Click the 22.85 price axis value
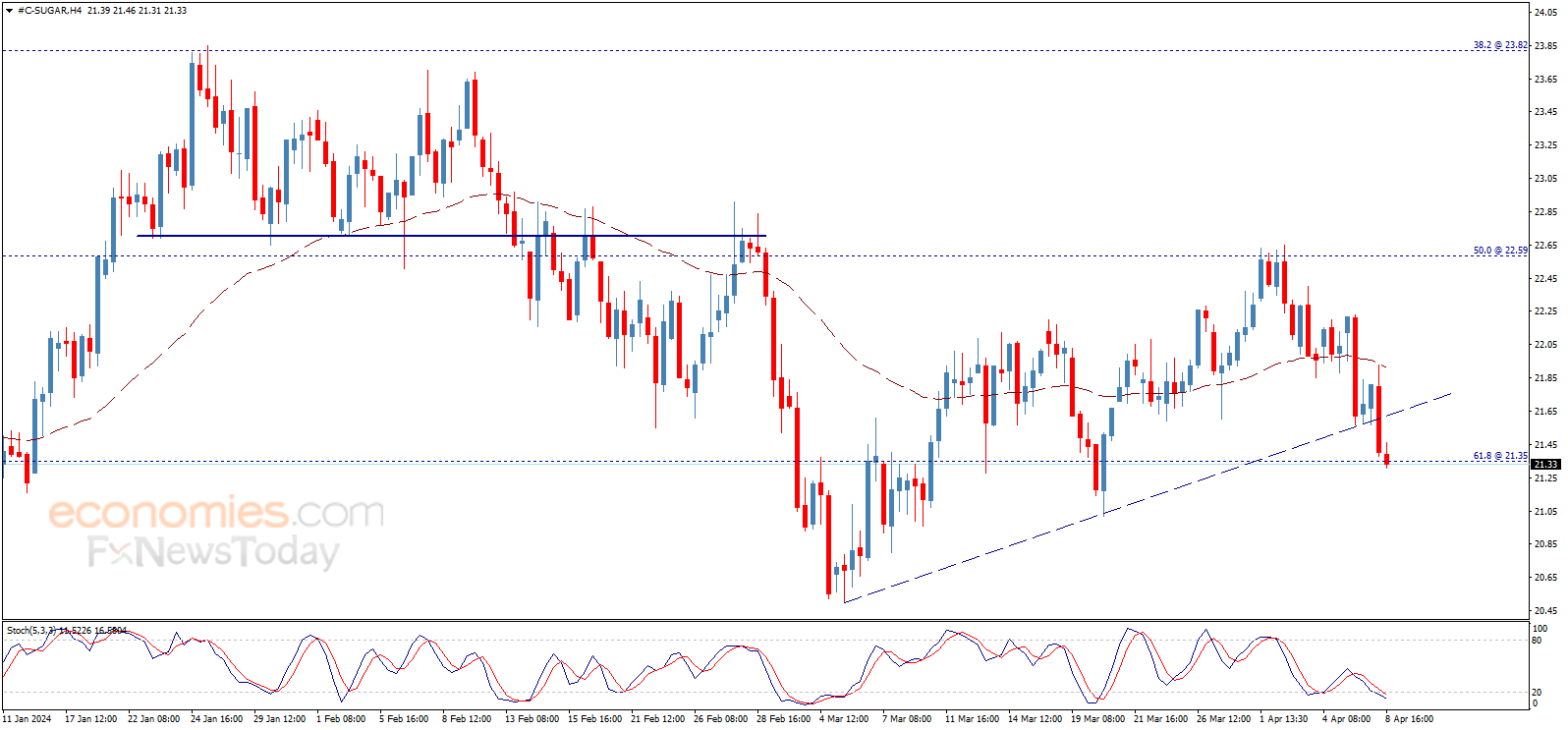Screen dimensions: 1568x730 [x=1545, y=212]
